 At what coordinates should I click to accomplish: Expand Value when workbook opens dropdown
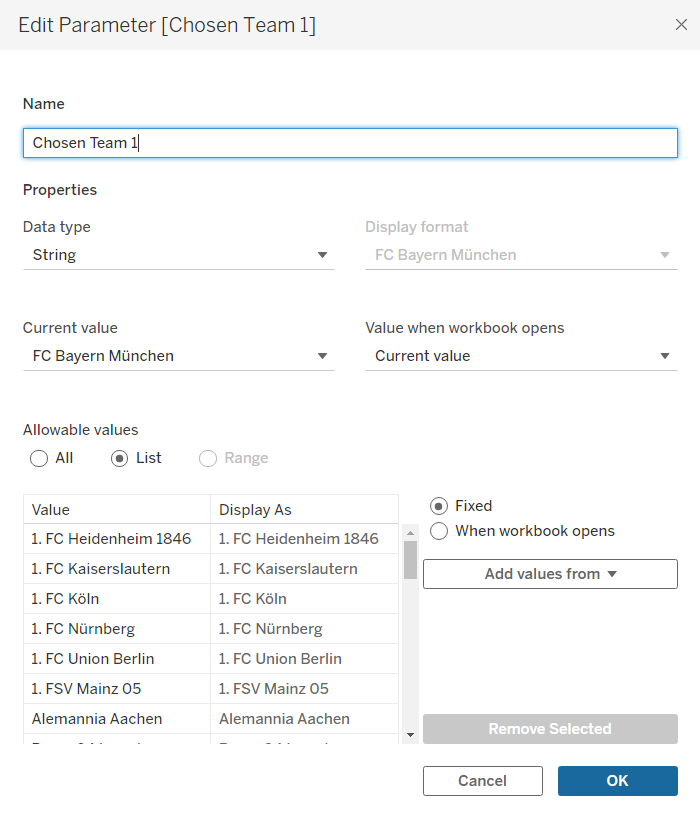[521, 356]
